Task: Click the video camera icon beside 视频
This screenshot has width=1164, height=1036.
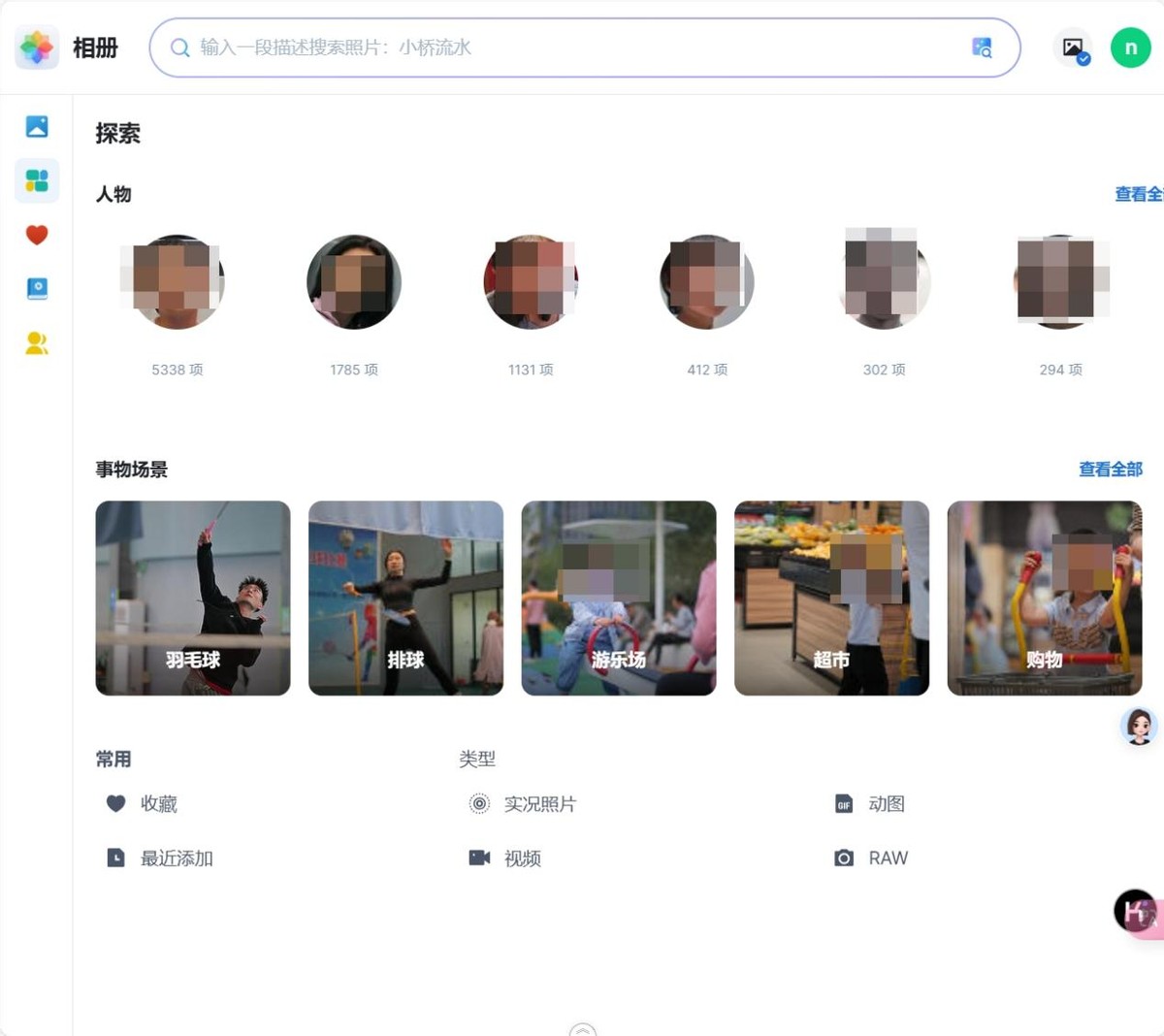Action: pyautogui.click(x=479, y=858)
